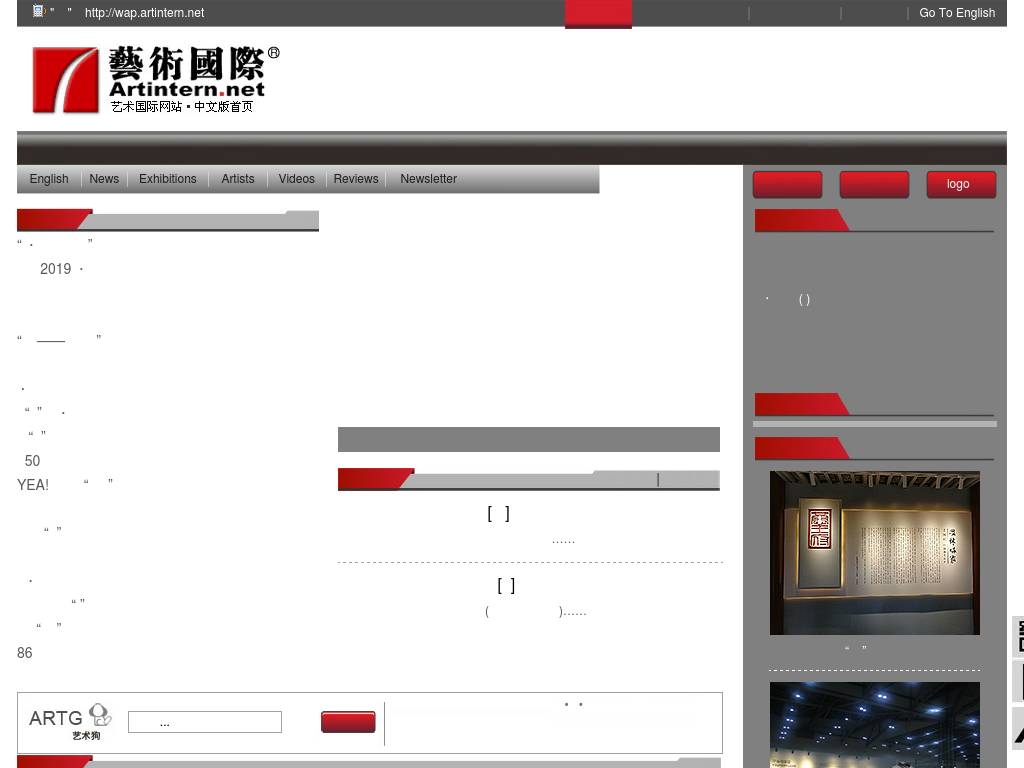Viewport: 1024px width, 768px height.
Task: Open the QR code side widget
Action: point(1018,636)
